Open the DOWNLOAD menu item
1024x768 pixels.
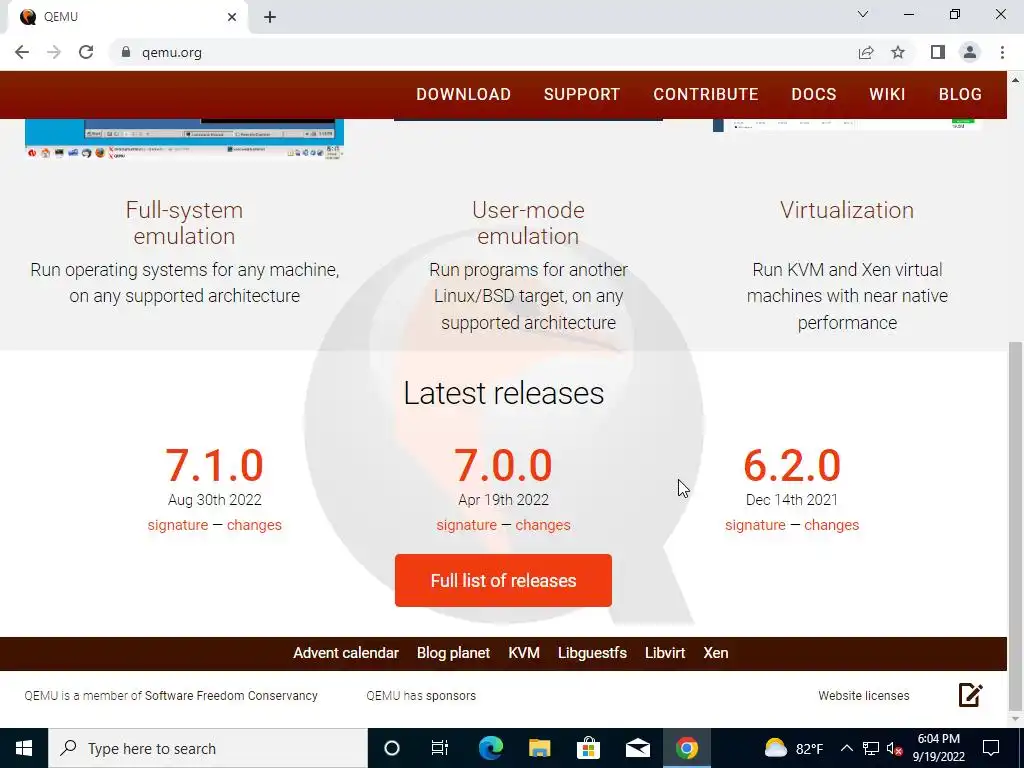click(x=464, y=94)
